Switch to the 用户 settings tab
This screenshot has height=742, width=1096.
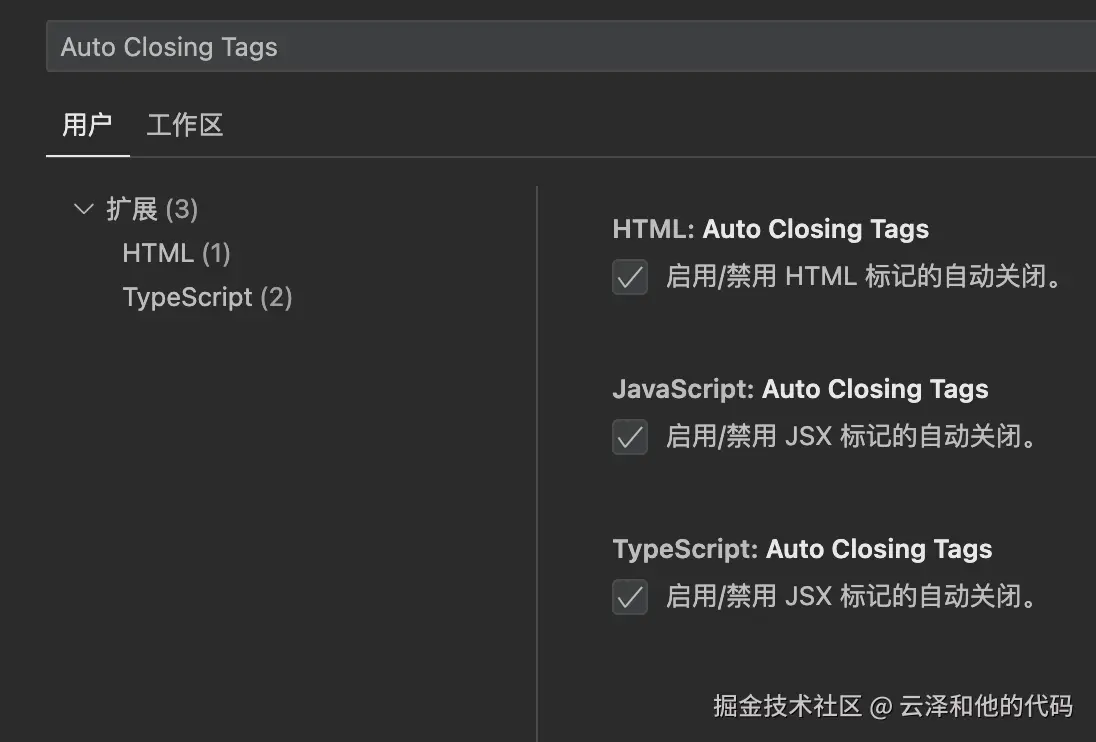(87, 126)
